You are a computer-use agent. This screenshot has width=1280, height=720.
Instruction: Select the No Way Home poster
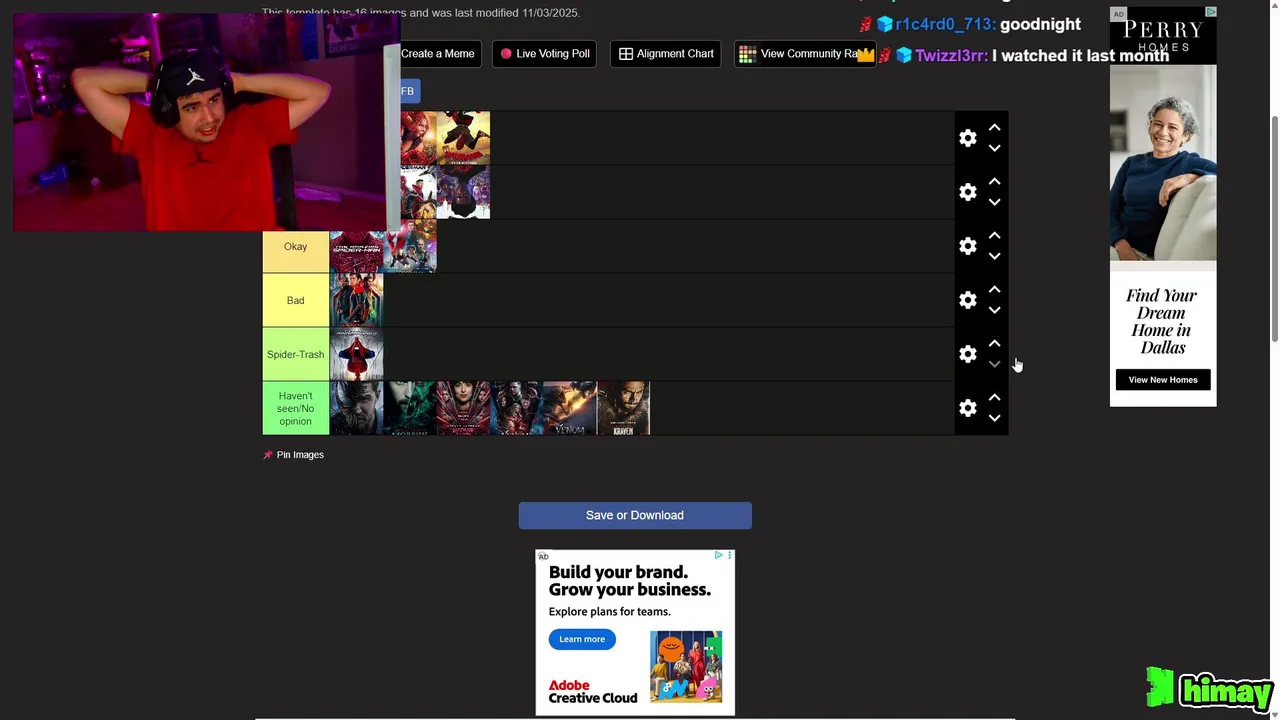tap(418, 192)
